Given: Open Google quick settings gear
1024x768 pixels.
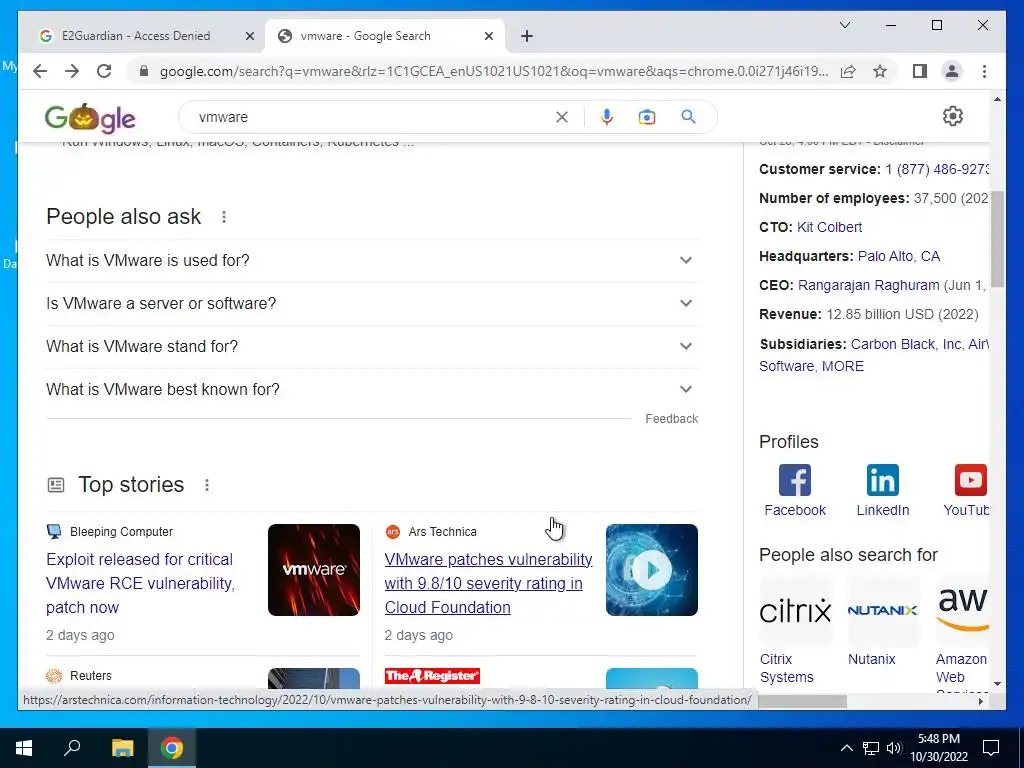Looking at the screenshot, I should coord(953,116).
